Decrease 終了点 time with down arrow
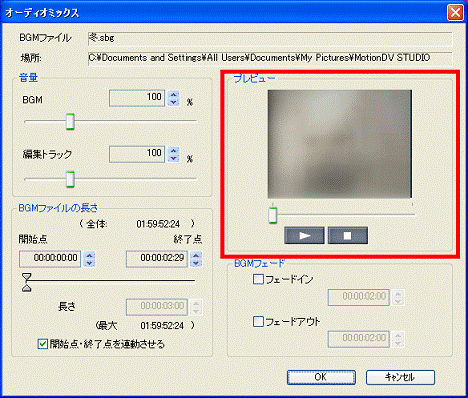This screenshot has width=468, height=398. pos(196,263)
